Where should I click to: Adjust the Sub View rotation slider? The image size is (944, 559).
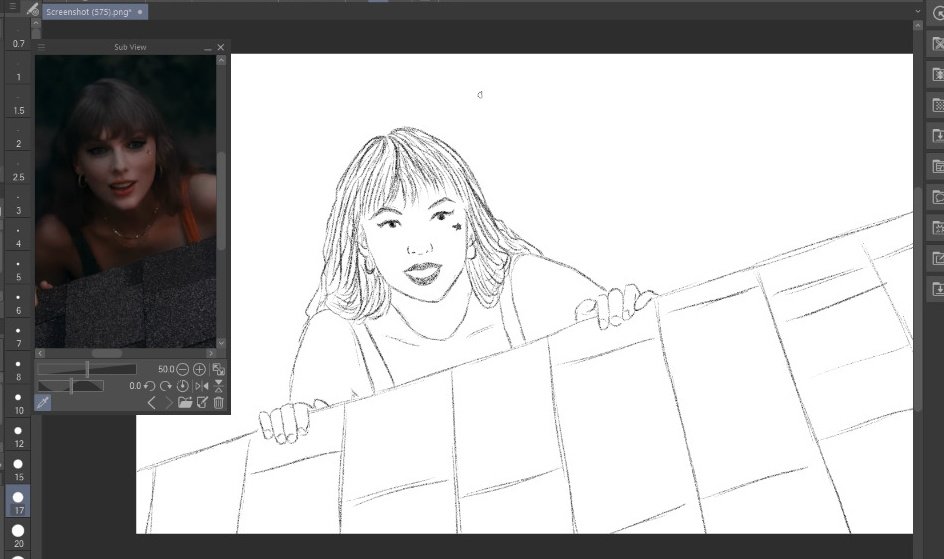[71, 386]
